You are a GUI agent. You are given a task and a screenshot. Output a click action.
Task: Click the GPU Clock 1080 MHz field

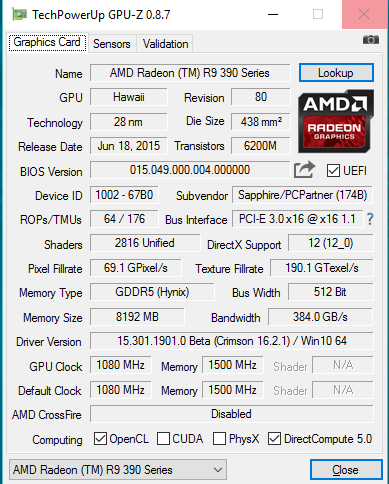pos(121,365)
